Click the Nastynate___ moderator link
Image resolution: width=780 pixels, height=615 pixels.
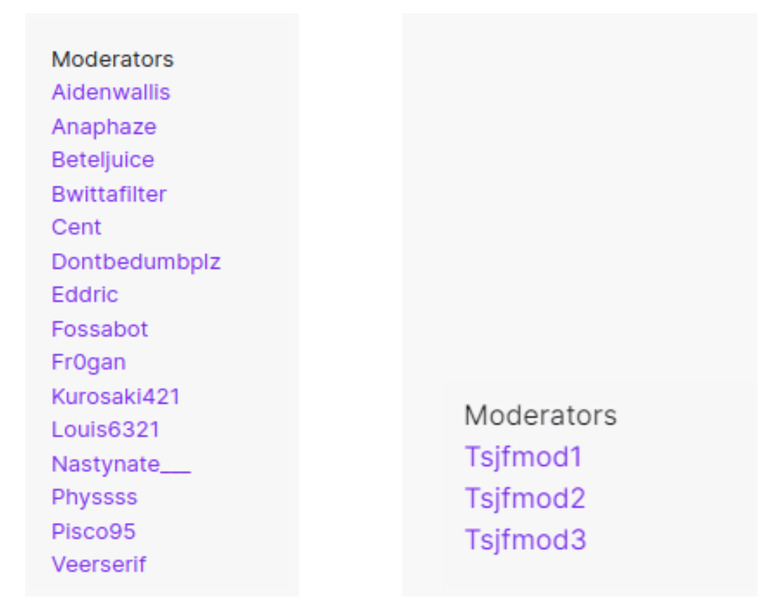(x=121, y=464)
